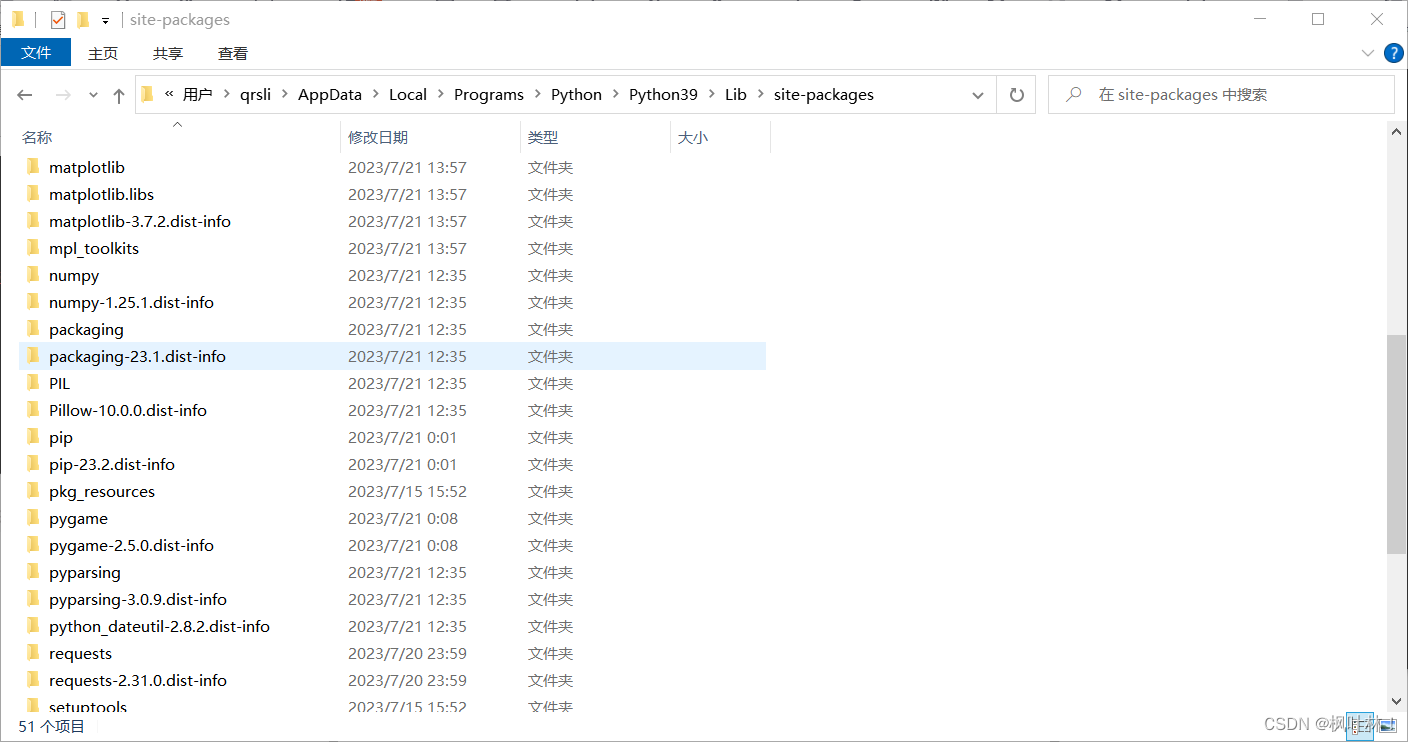Open the 文件 menu tab
The image size is (1408, 742).
(36, 53)
